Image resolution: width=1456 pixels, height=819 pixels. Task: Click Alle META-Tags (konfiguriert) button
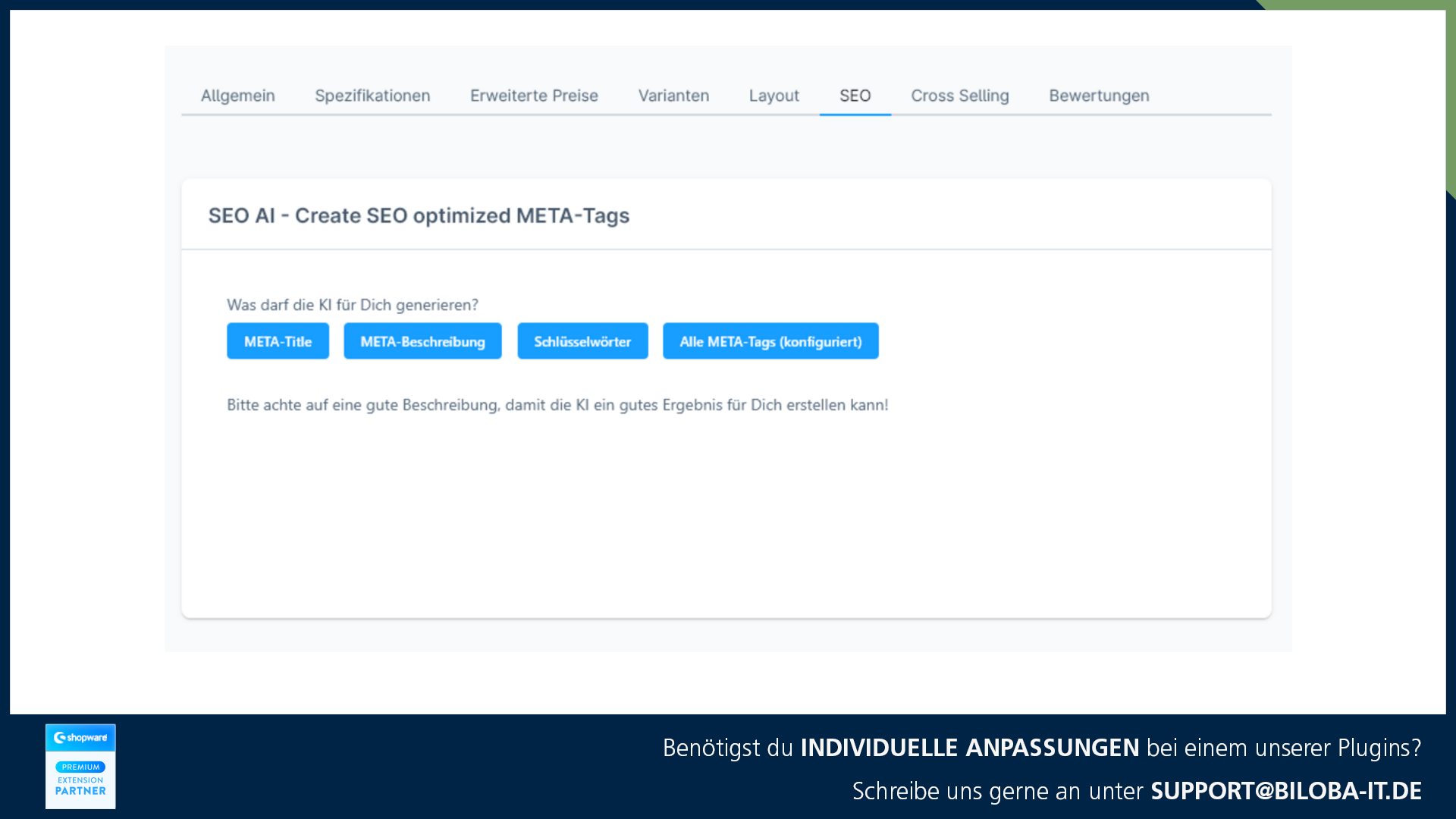click(770, 341)
